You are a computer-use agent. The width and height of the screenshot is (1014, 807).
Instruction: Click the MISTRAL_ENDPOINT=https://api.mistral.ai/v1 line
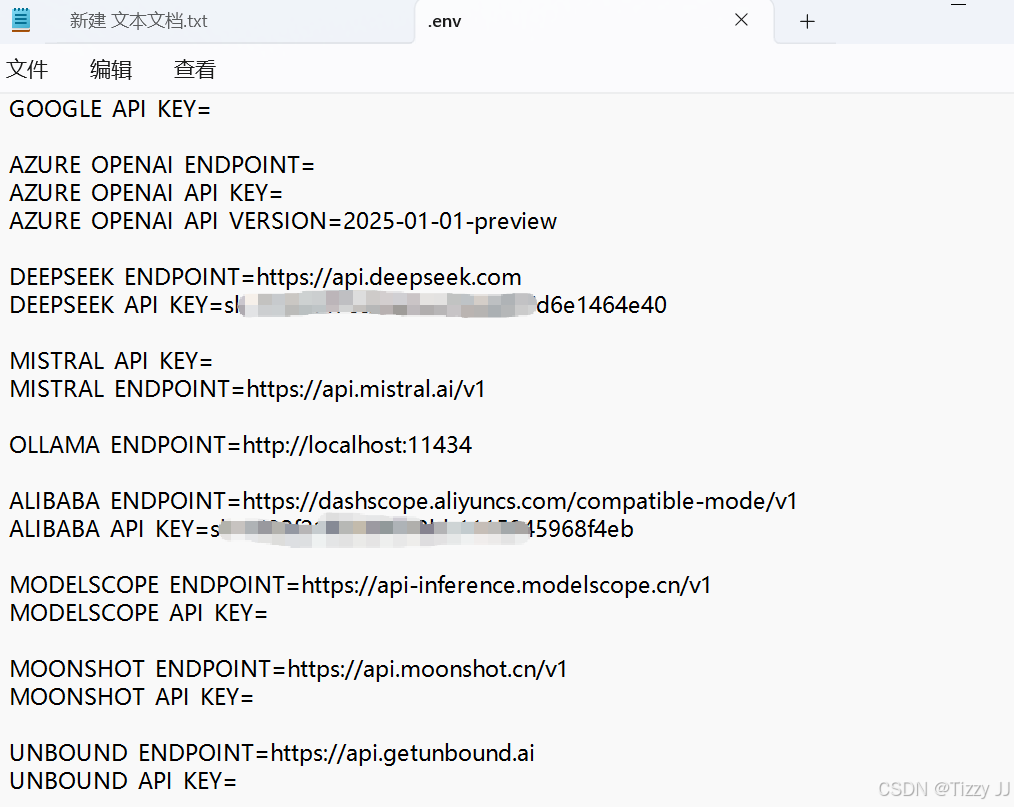[x=247, y=389]
